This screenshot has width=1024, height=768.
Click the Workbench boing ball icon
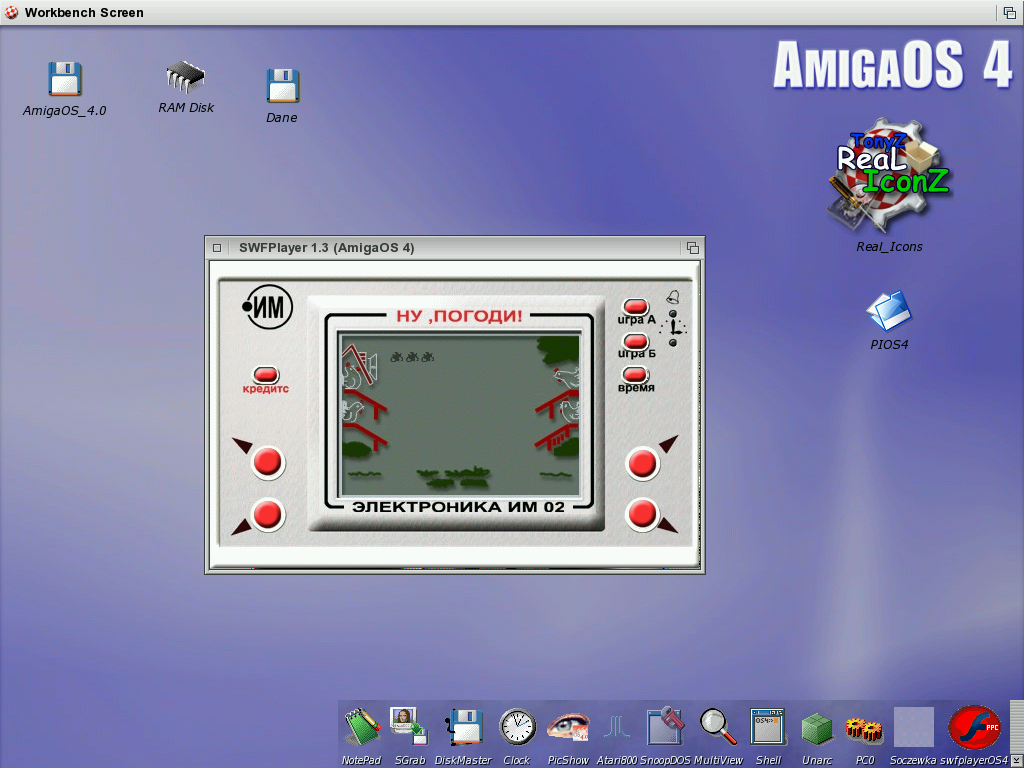pos(11,12)
